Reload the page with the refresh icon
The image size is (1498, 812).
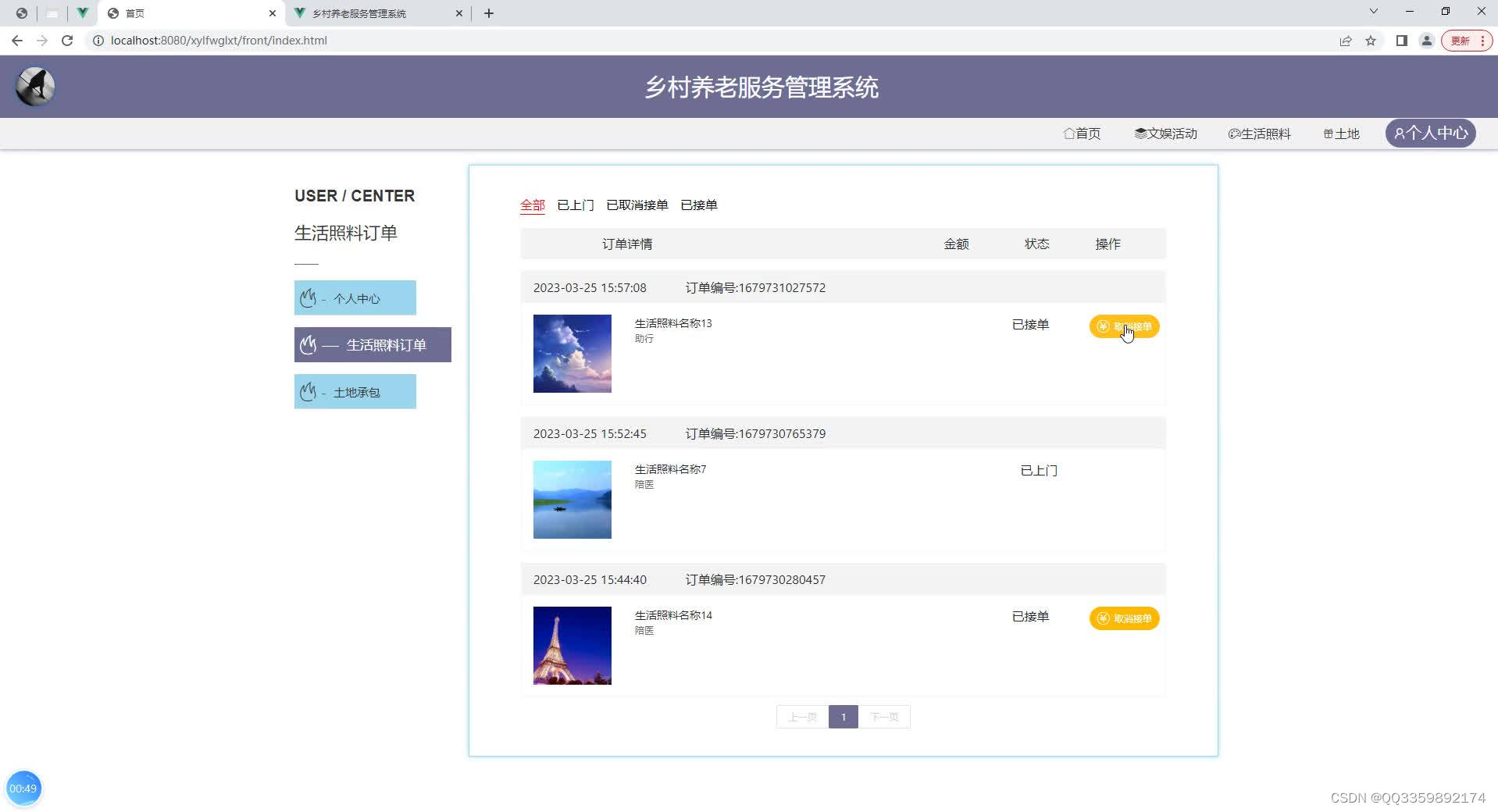click(x=67, y=41)
